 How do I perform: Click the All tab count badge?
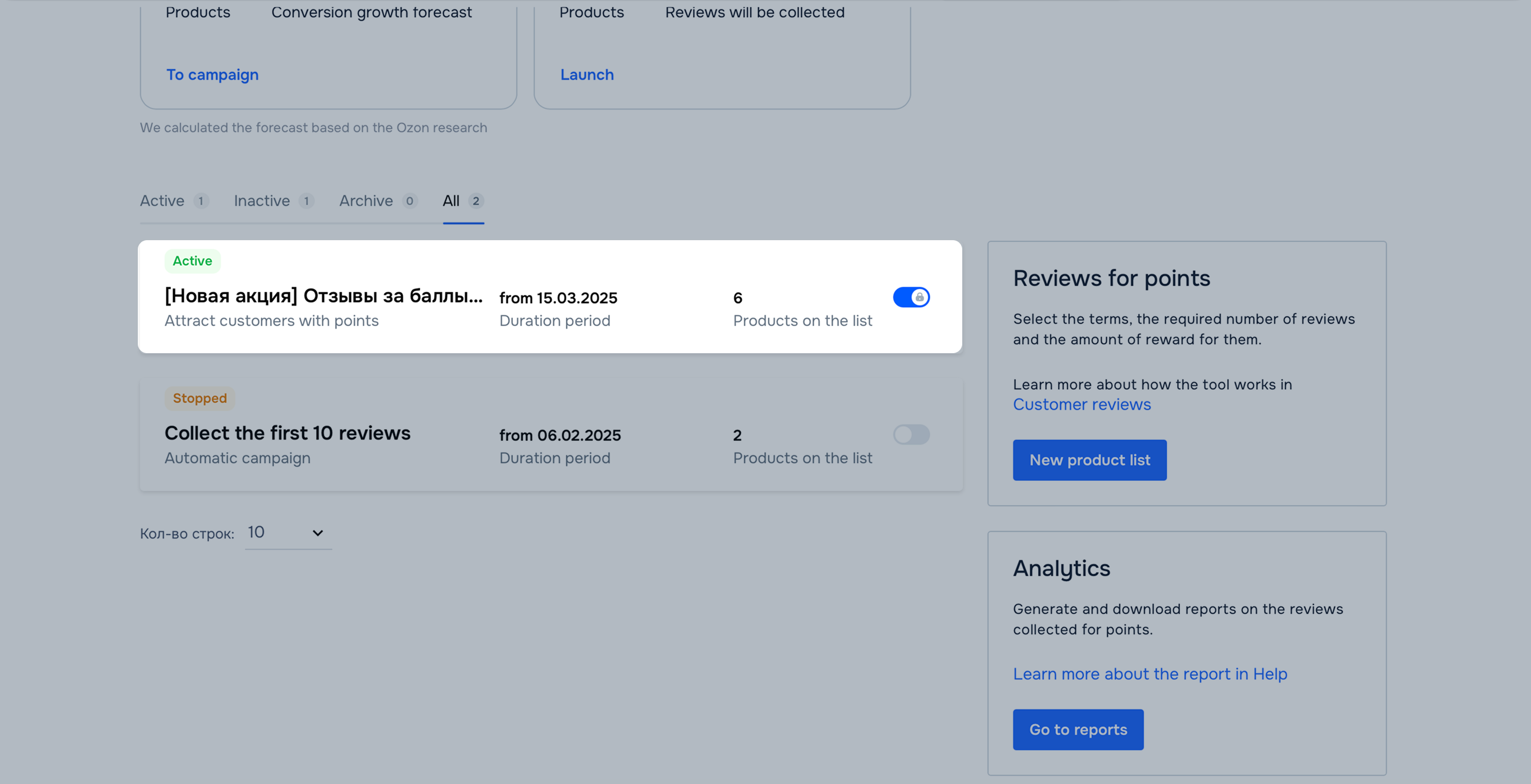[x=475, y=201]
